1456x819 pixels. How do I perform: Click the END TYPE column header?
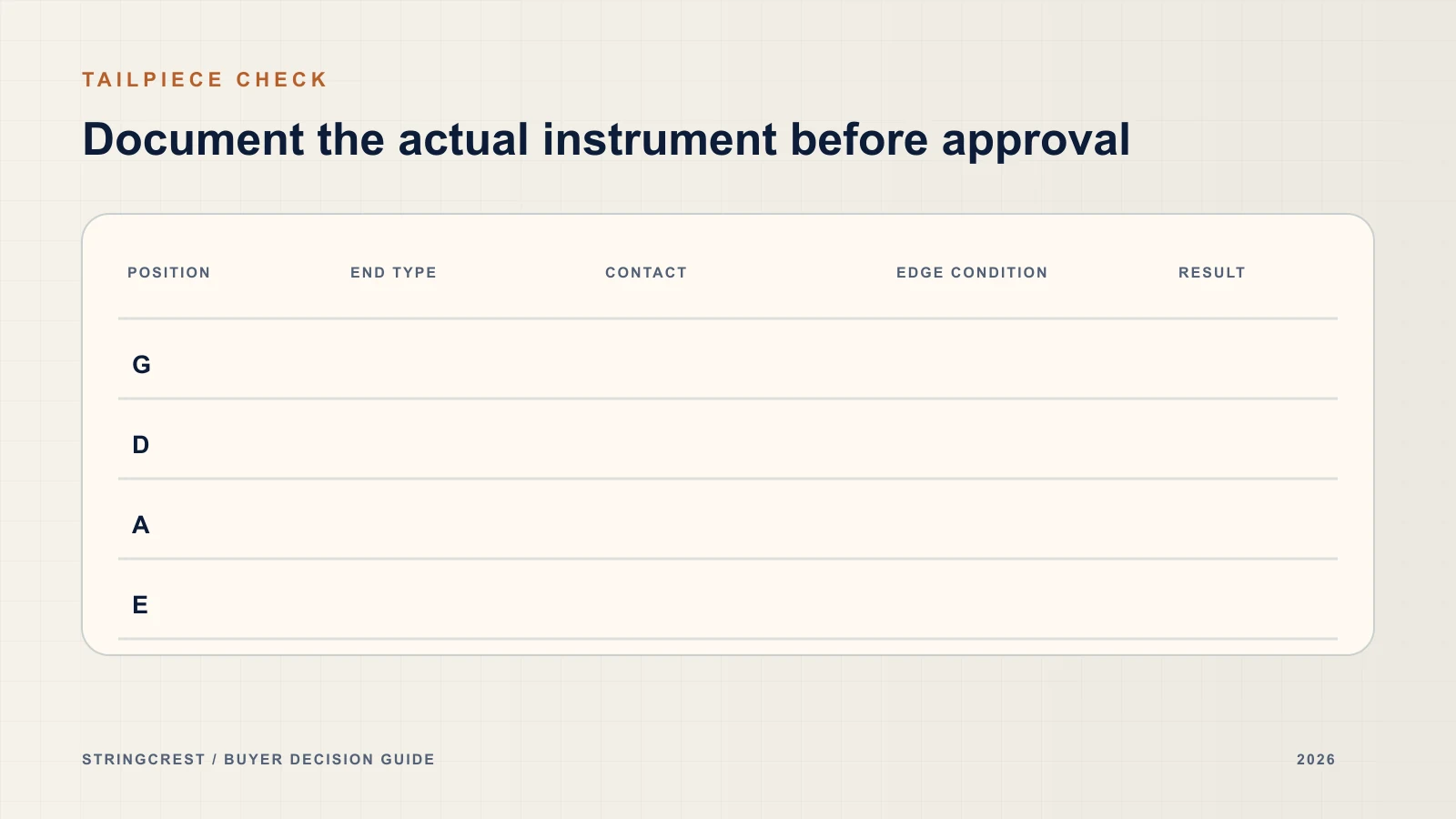click(393, 273)
